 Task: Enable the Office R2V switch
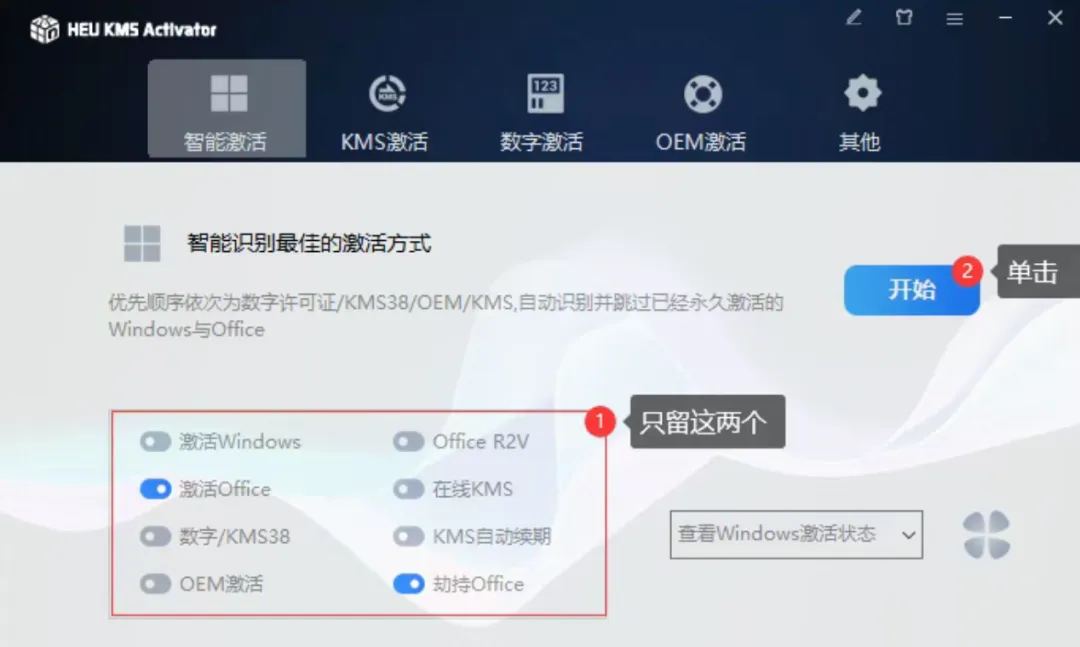pyautogui.click(x=409, y=442)
